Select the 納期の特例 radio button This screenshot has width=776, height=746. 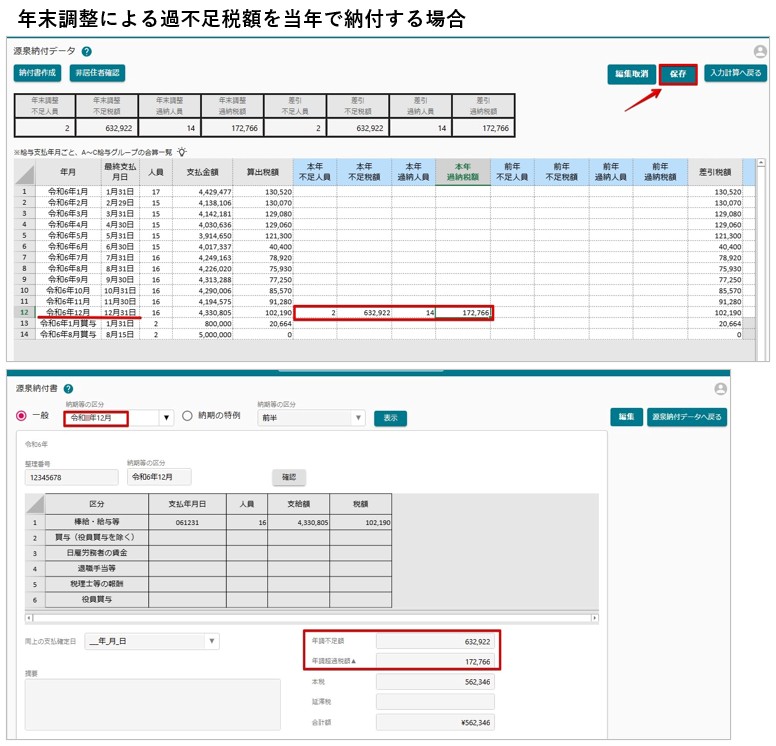(x=187, y=416)
